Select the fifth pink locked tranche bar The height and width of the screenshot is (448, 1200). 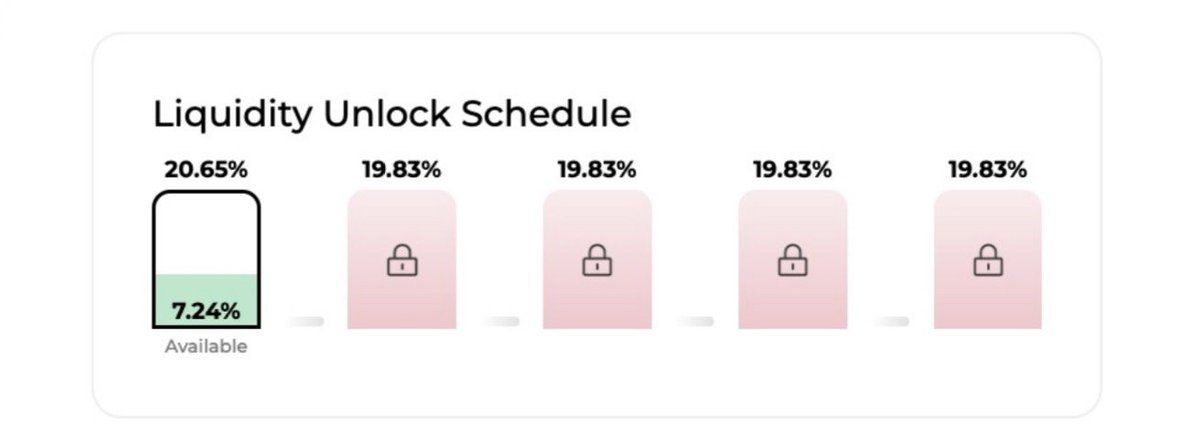pos(988,259)
